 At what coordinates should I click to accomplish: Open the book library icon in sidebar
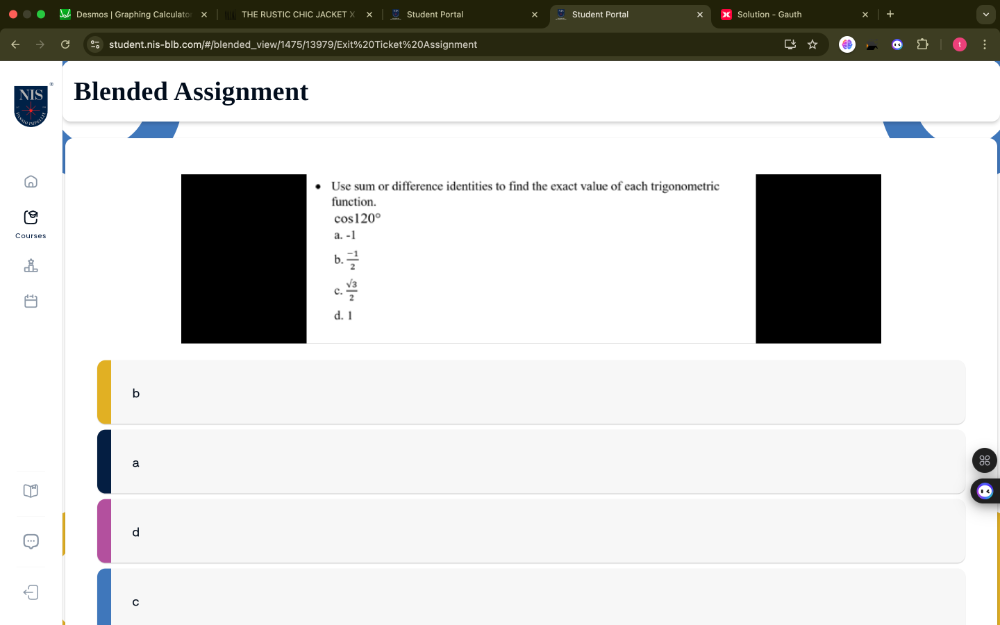[x=31, y=491]
